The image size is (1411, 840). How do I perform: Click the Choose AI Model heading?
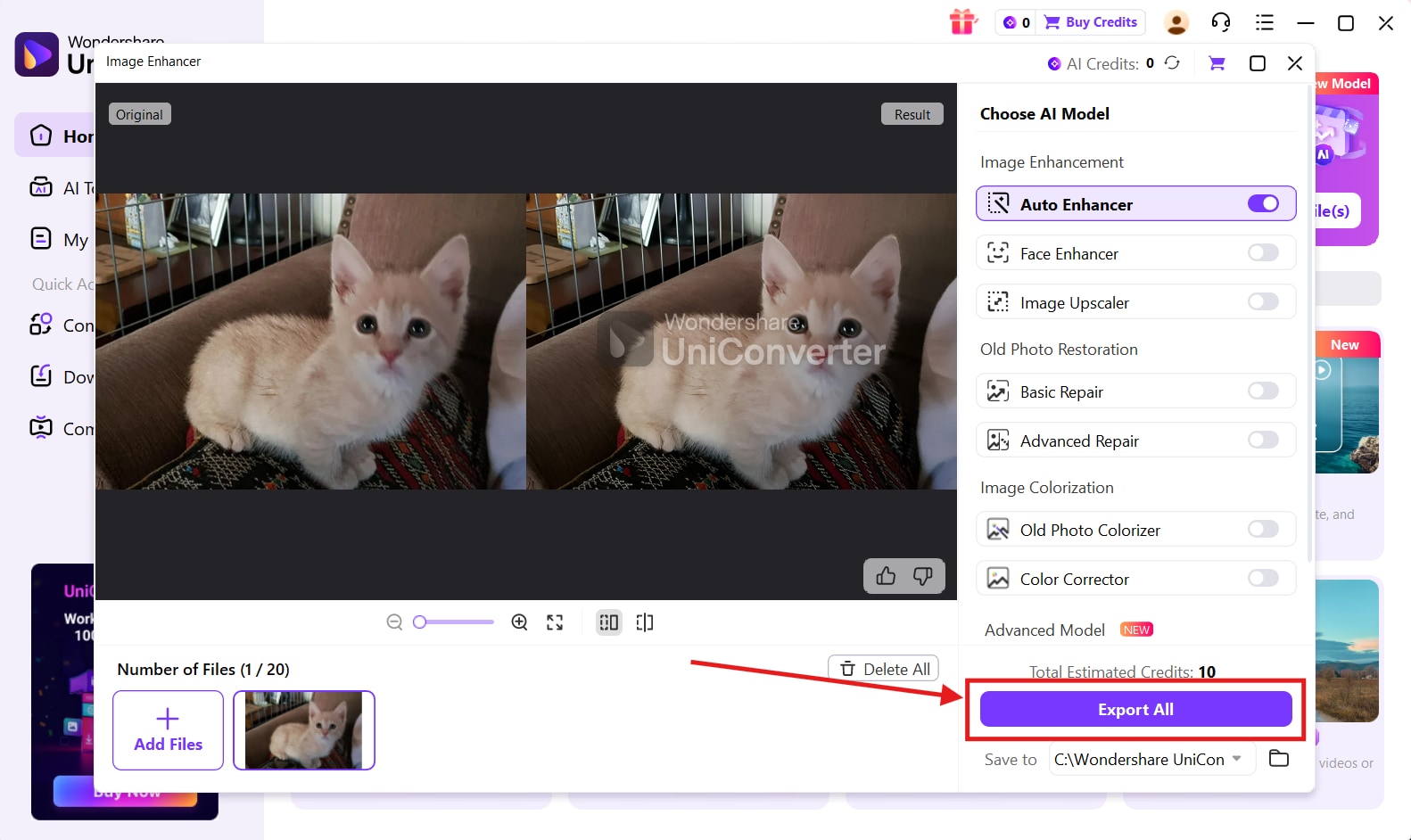(x=1044, y=113)
